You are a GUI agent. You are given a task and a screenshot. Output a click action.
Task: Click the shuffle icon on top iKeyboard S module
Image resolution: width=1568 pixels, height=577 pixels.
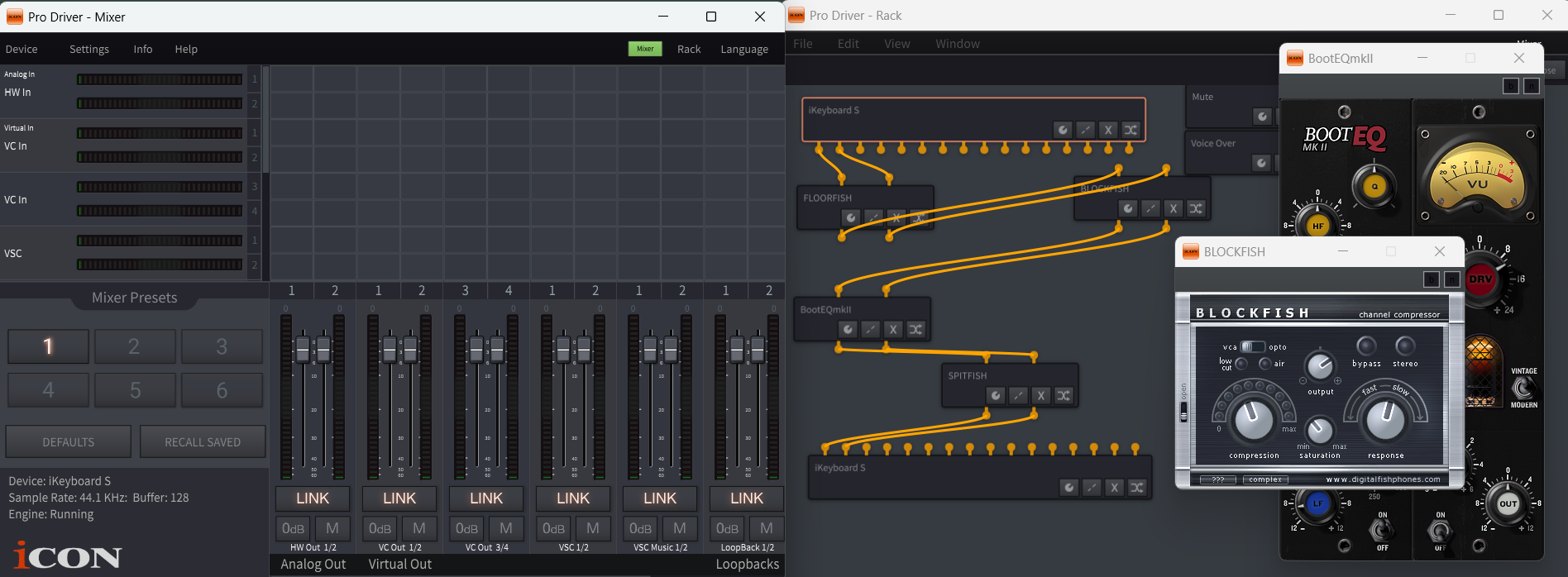1131,130
